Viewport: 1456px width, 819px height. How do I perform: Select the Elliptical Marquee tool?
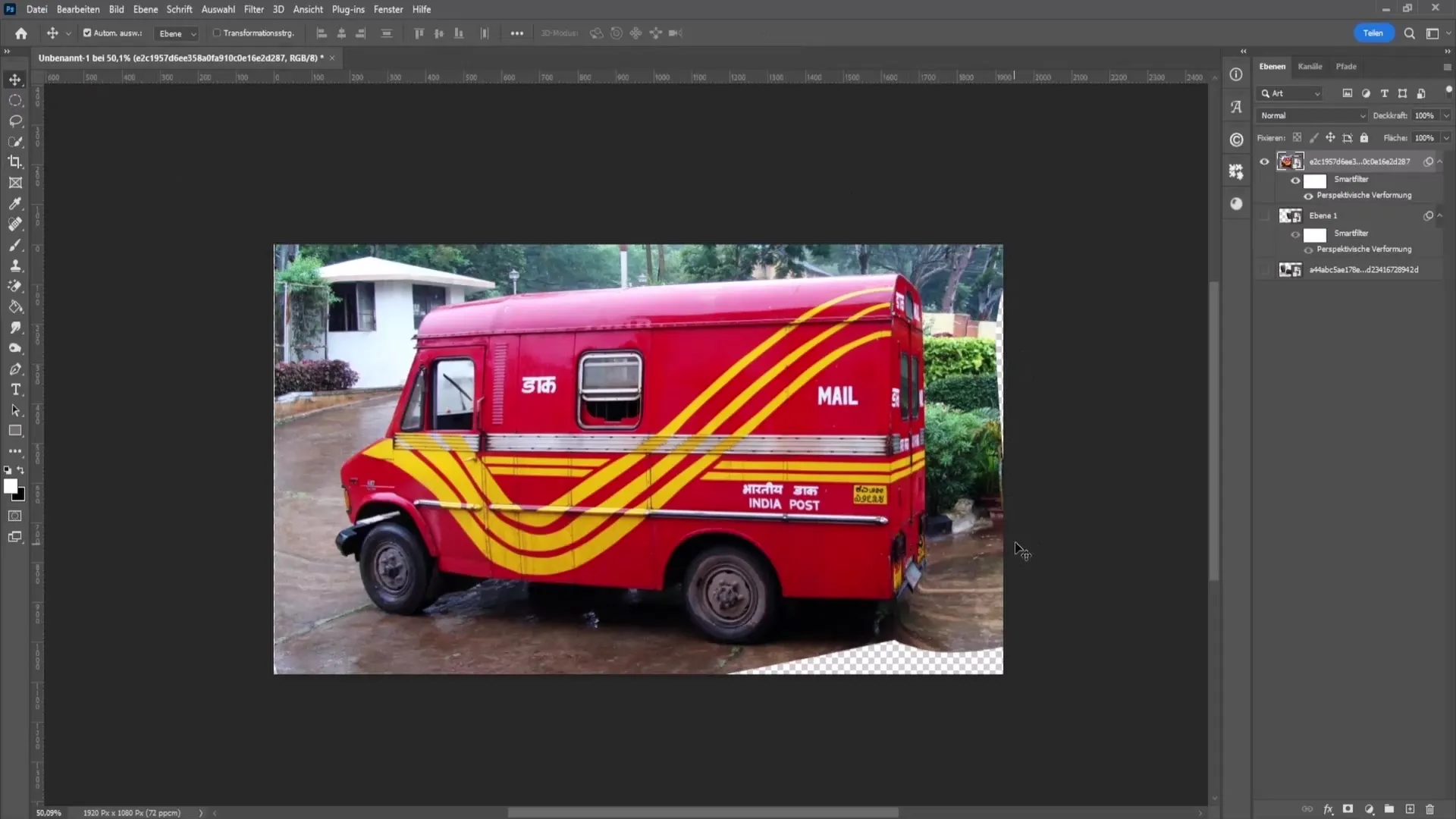15,100
